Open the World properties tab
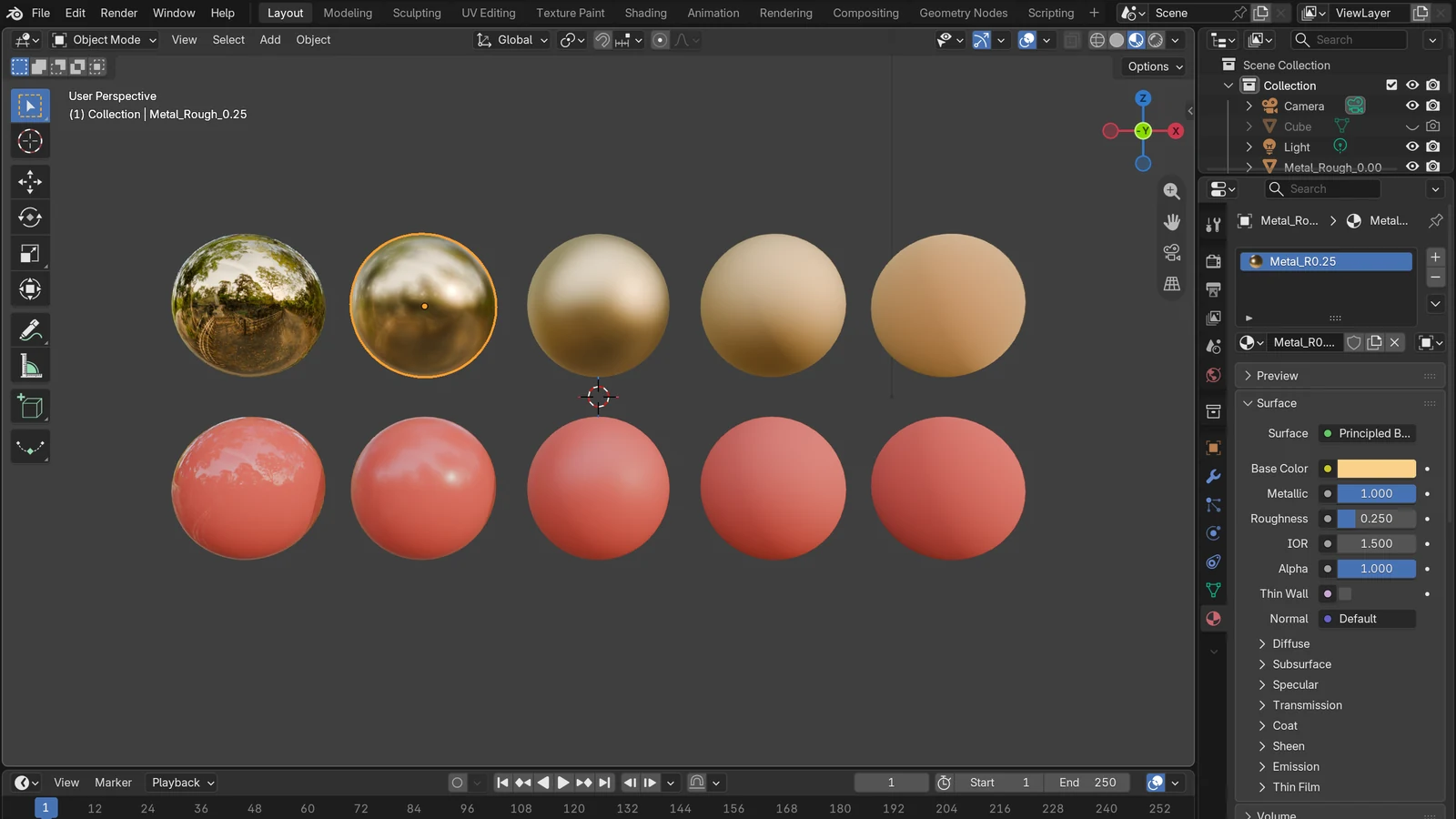 1213,375
